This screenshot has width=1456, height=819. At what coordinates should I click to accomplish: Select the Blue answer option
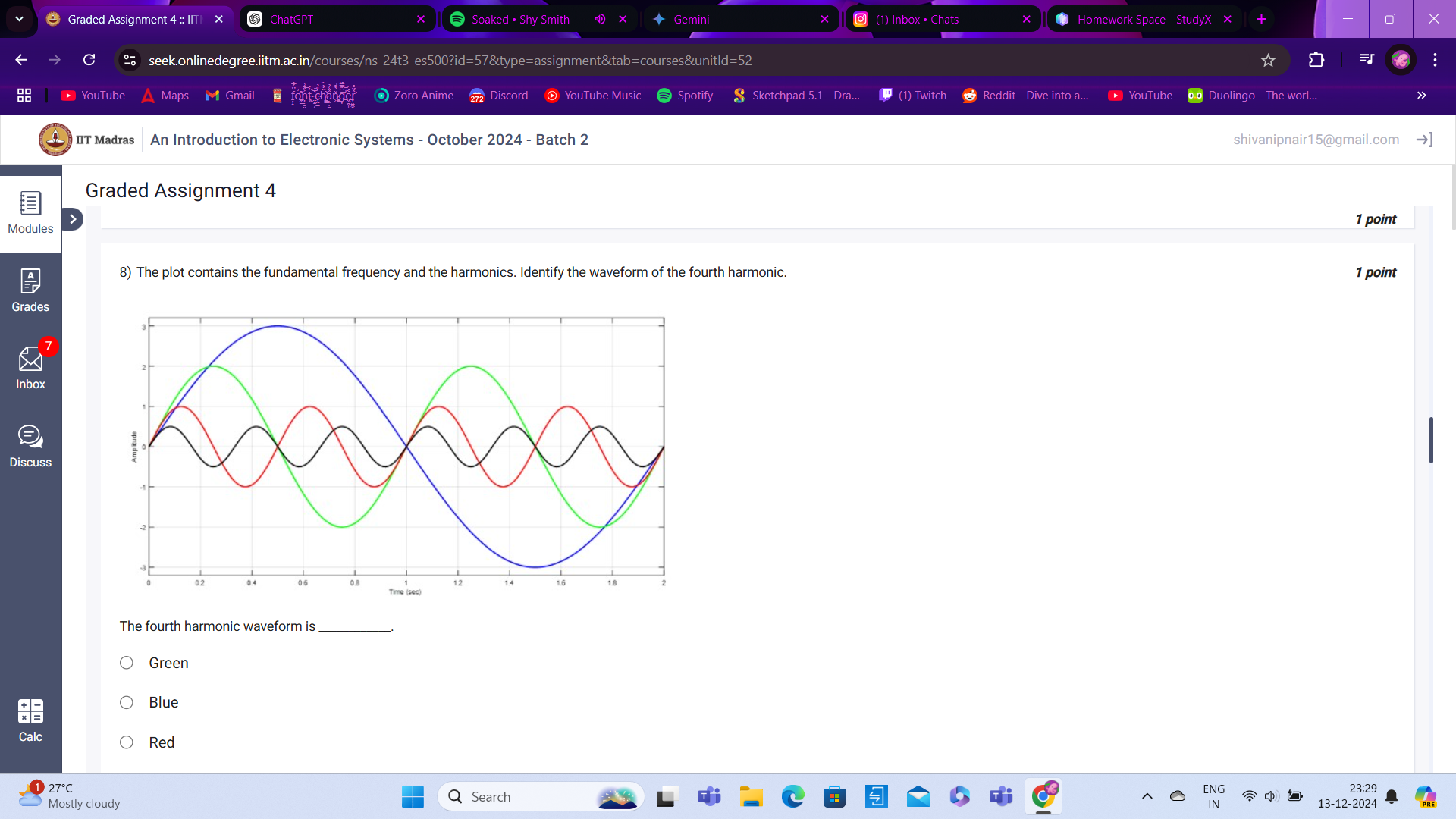click(x=126, y=702)
